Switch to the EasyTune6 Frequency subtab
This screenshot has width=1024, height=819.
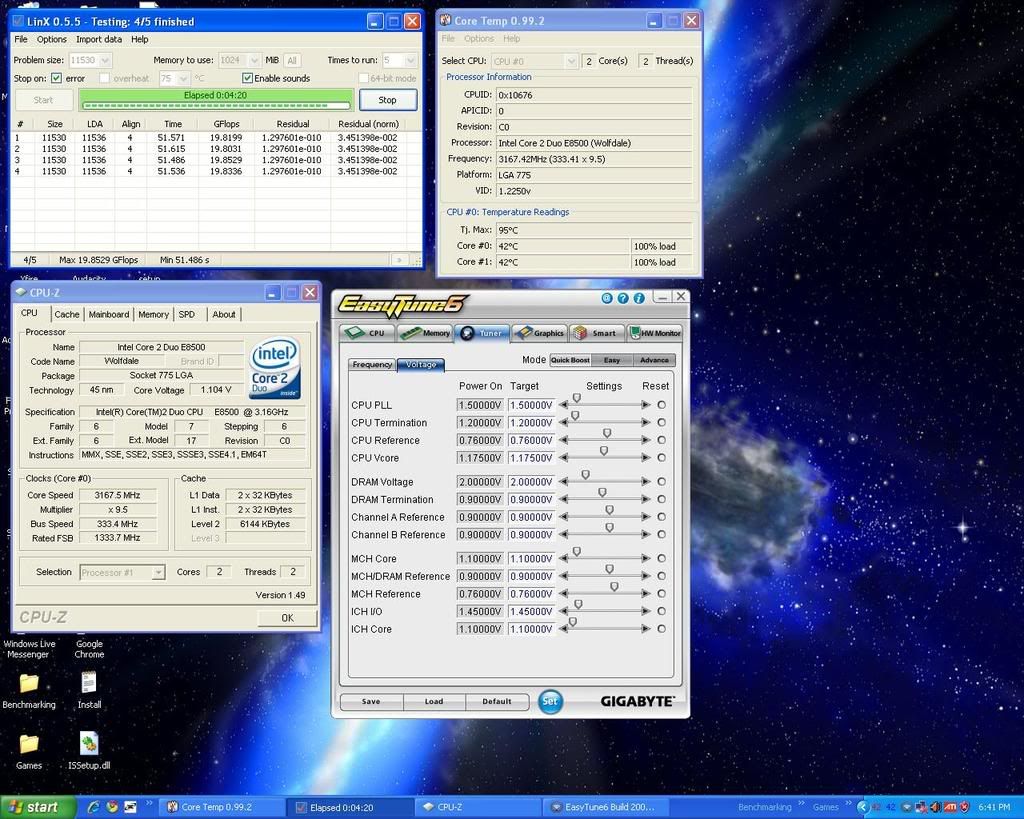coord(372,364)
